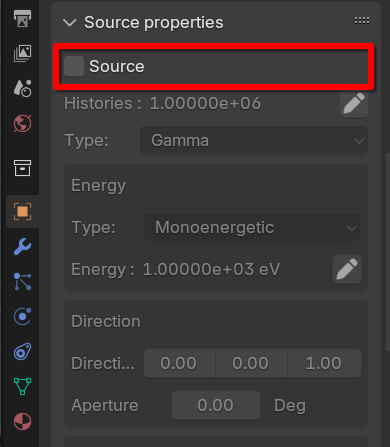Screen dimensions: 390x447
Task: Open the energy Type Monoenergetic dropdown
Action: click(x=252, y=227)
